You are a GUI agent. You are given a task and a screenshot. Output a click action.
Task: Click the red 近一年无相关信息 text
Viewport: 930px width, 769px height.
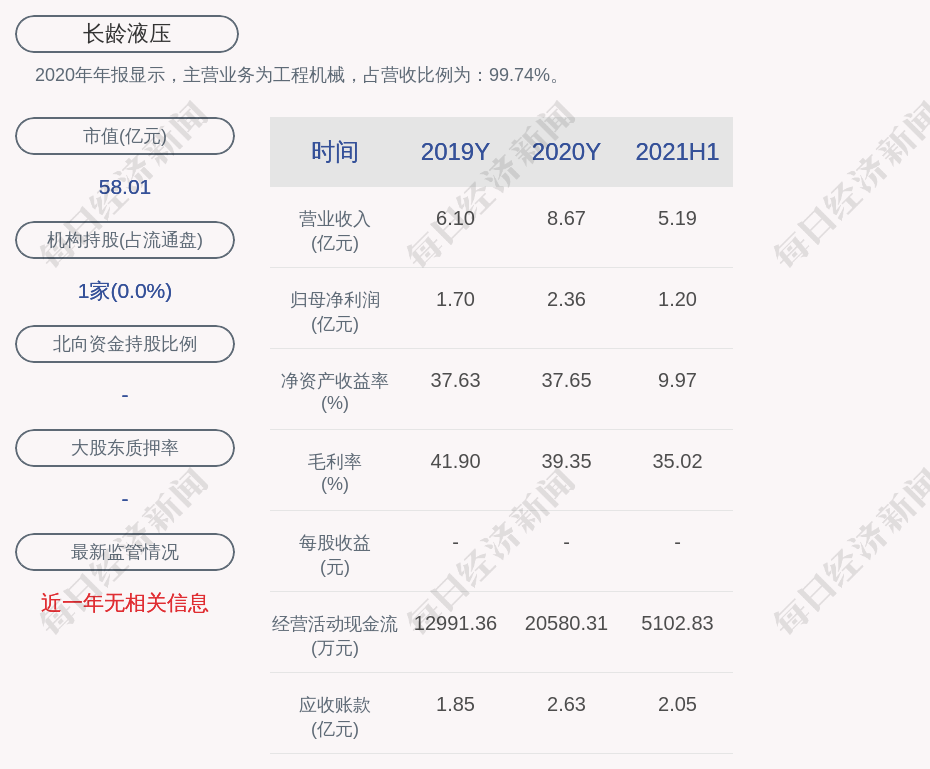point(125,603)
